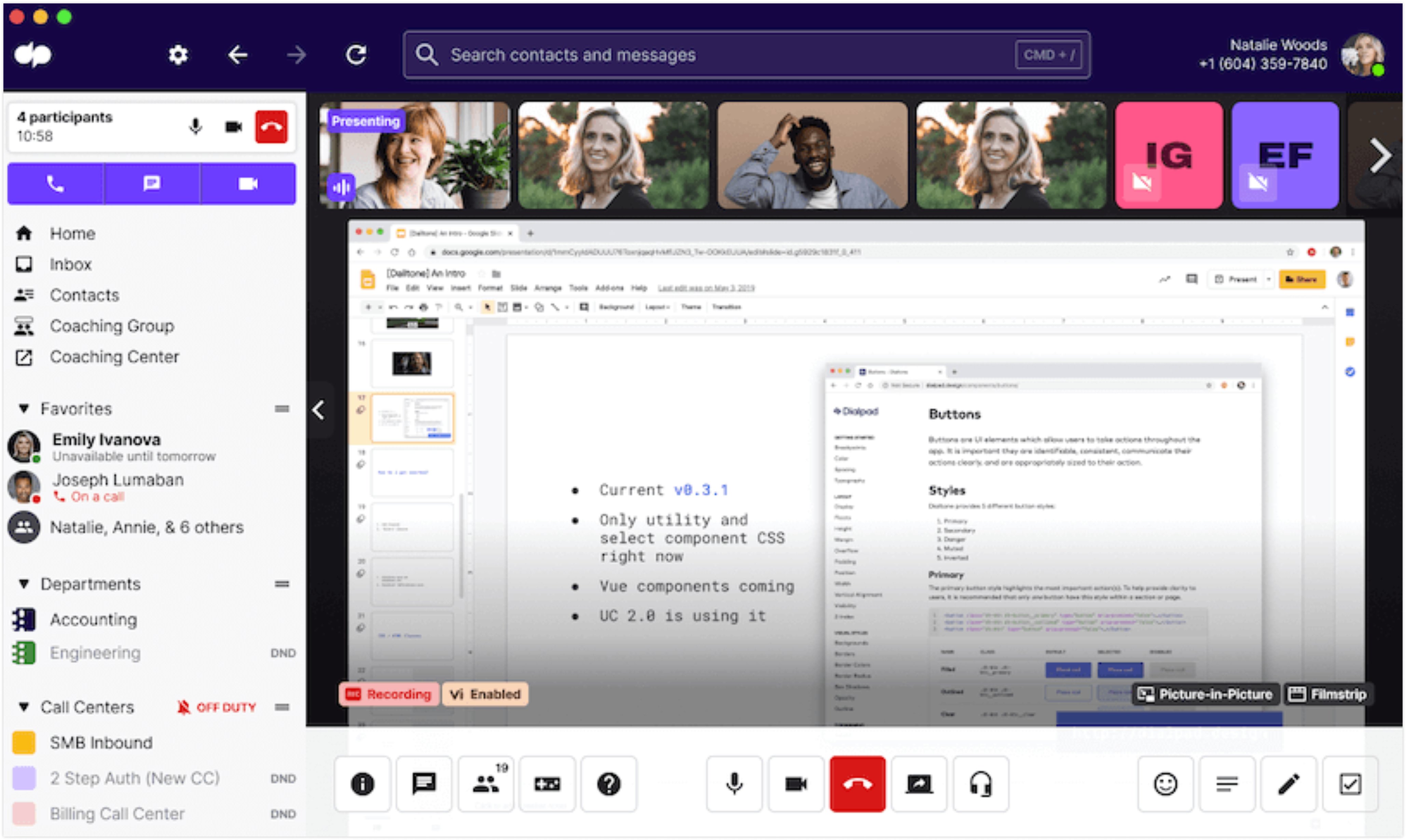This screenshot has width=1406, height=840.
Task: Open the Engineering department
Action: [77, 653]
